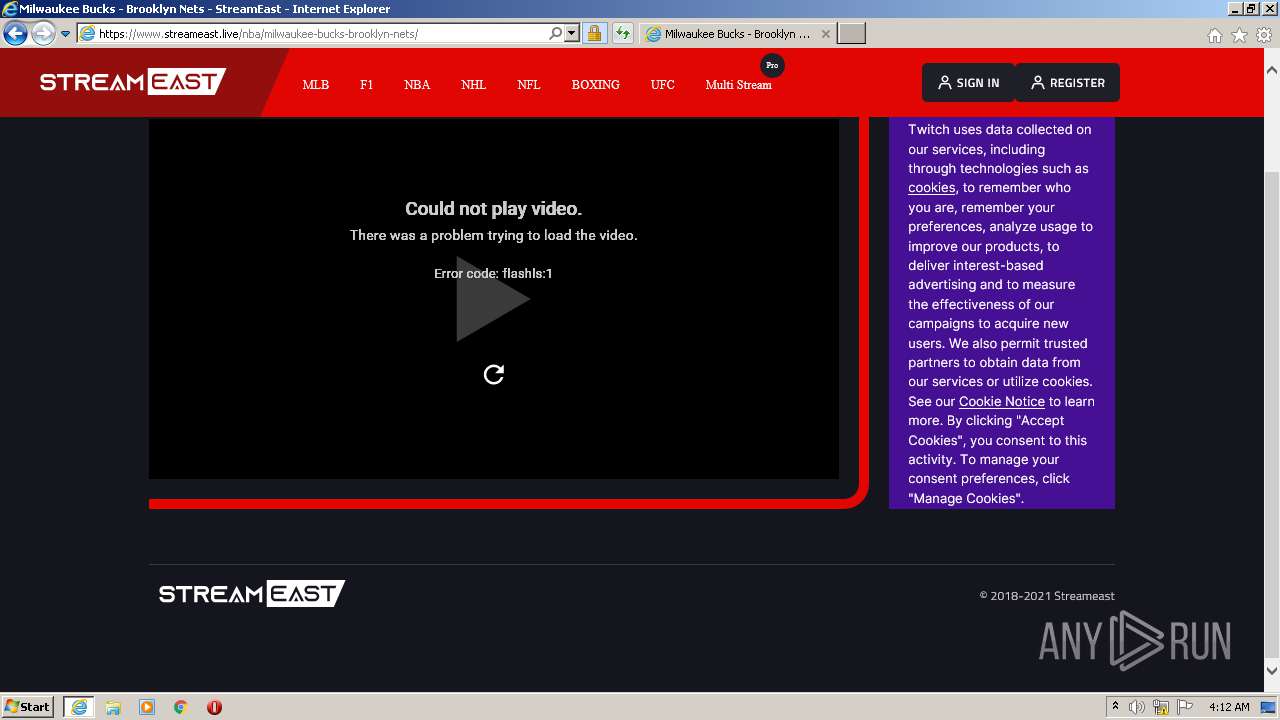
Task: Click the "Could not play video." heading
Action: pyautogui.click(x=493, y=208)
